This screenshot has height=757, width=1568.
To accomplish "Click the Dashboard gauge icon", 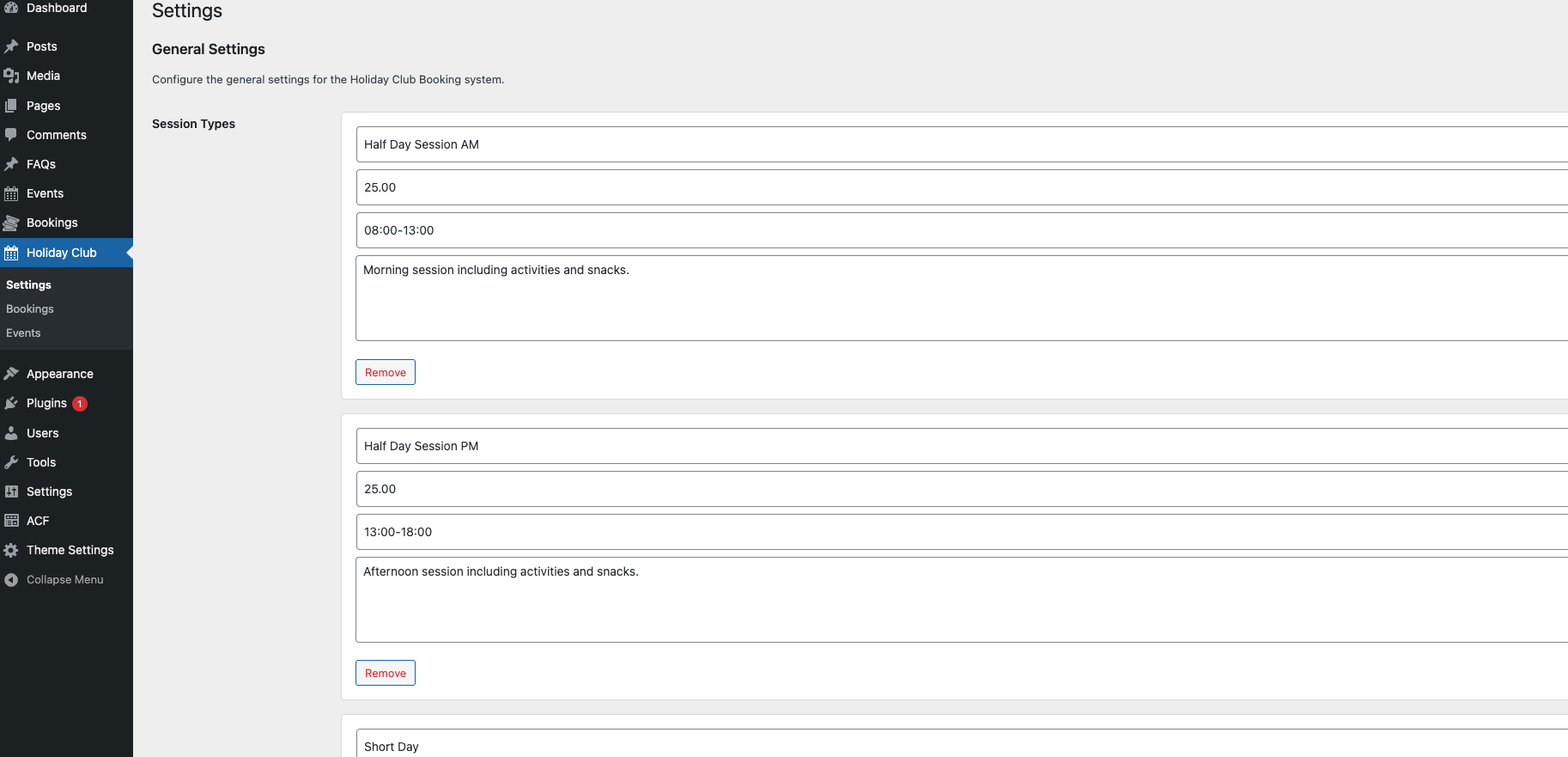I will click(x=11, y=7).
